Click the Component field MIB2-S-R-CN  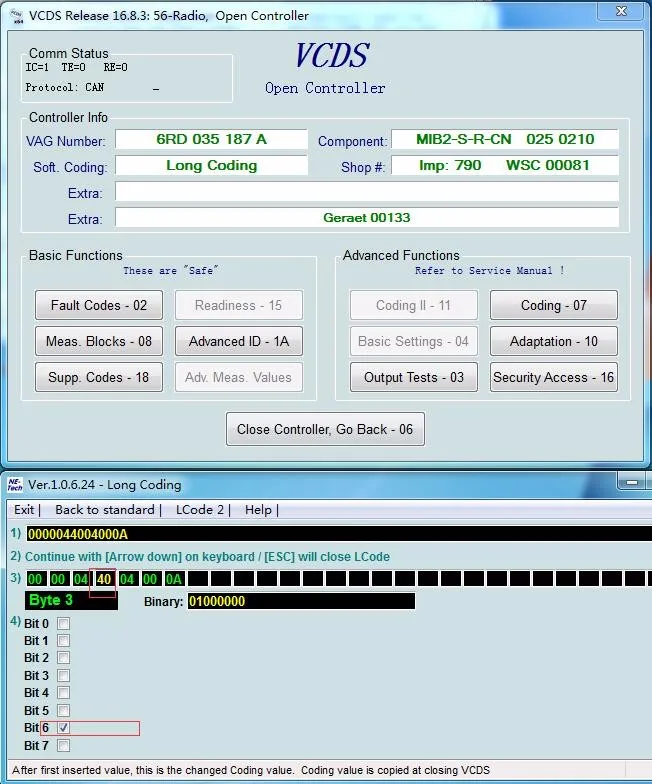(505, 139)
